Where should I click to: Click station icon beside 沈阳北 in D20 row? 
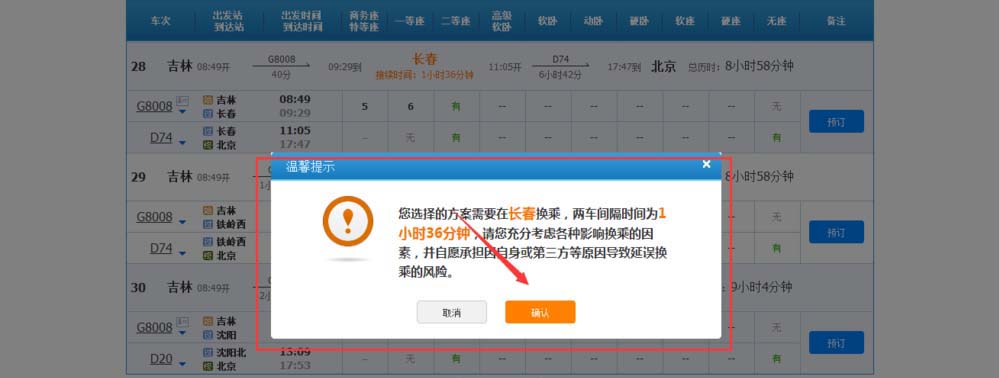click(x=208, y=352)
